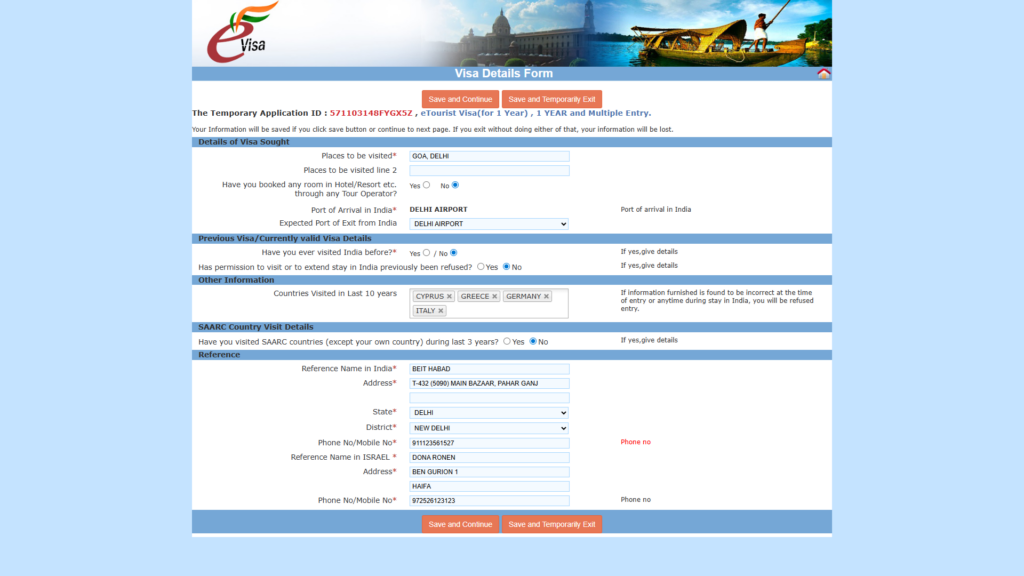Remove ITALY tag from countries list

pyautogui.click(x=440, y=311)
